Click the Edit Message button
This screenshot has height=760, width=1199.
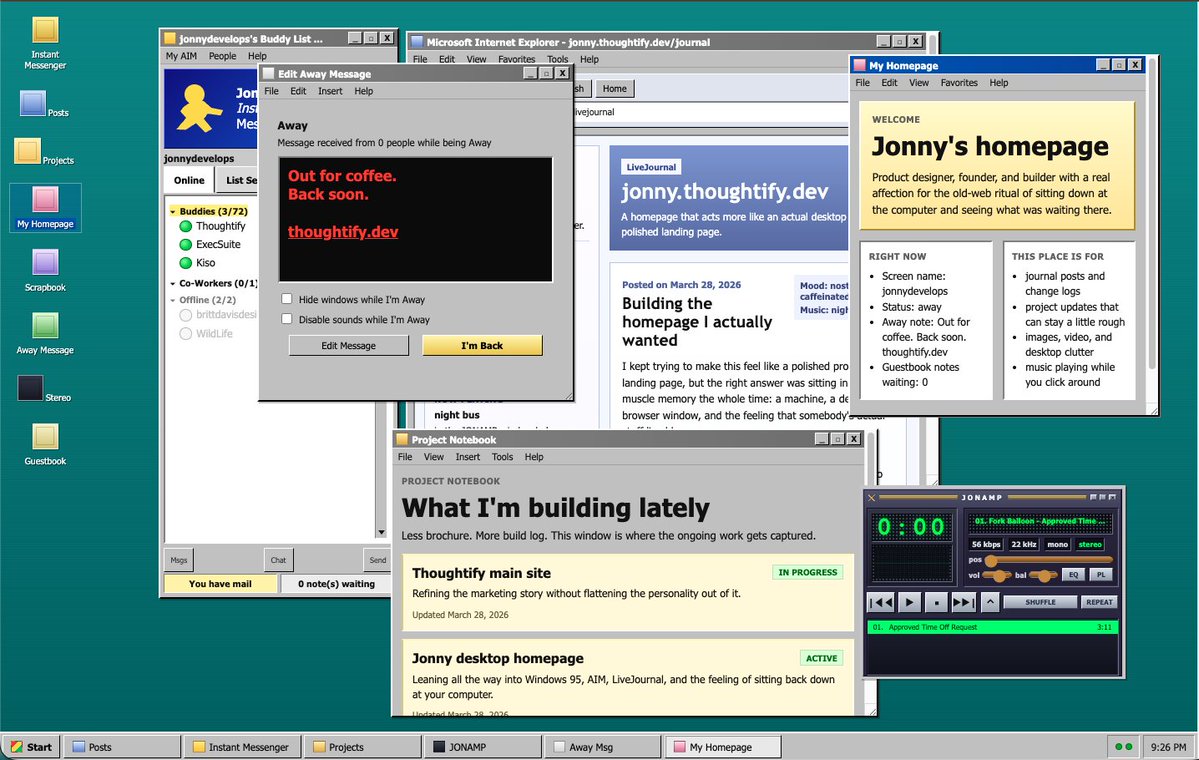(349, 346)
